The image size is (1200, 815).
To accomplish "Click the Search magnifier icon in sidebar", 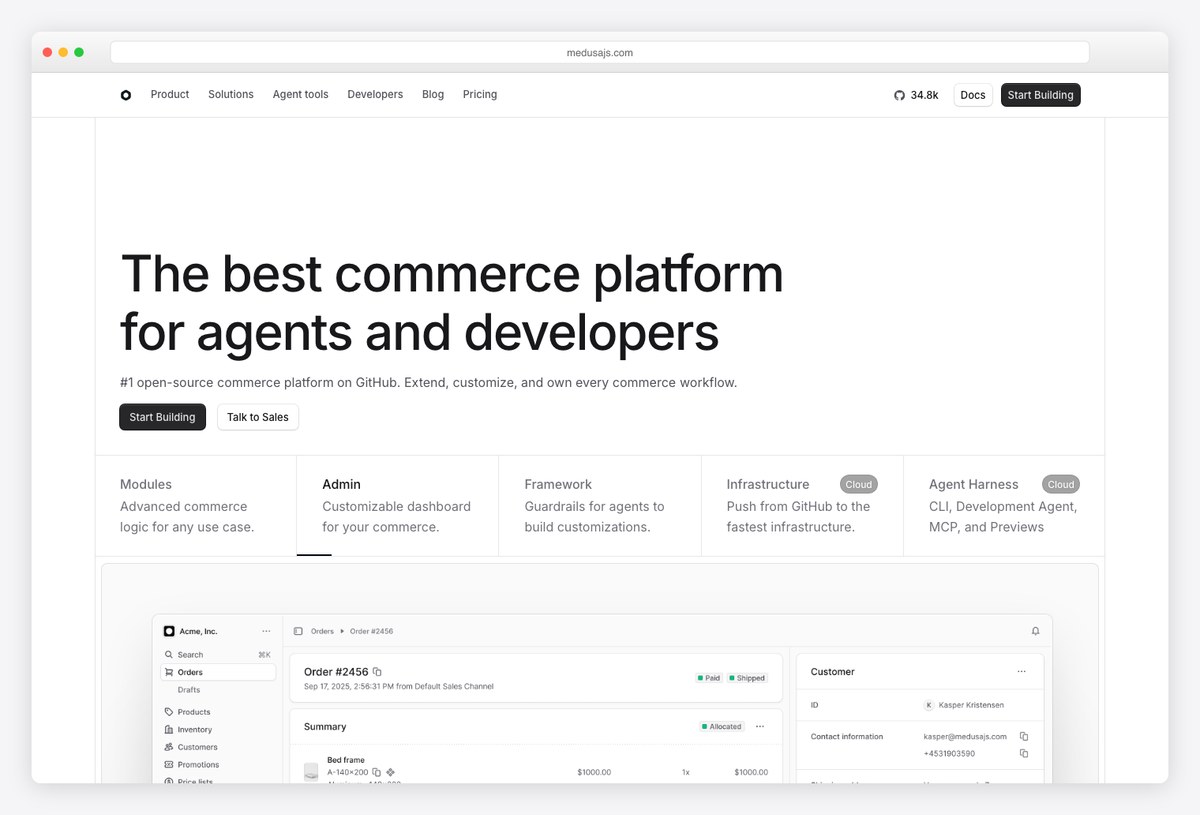I will tap(169, 655).
